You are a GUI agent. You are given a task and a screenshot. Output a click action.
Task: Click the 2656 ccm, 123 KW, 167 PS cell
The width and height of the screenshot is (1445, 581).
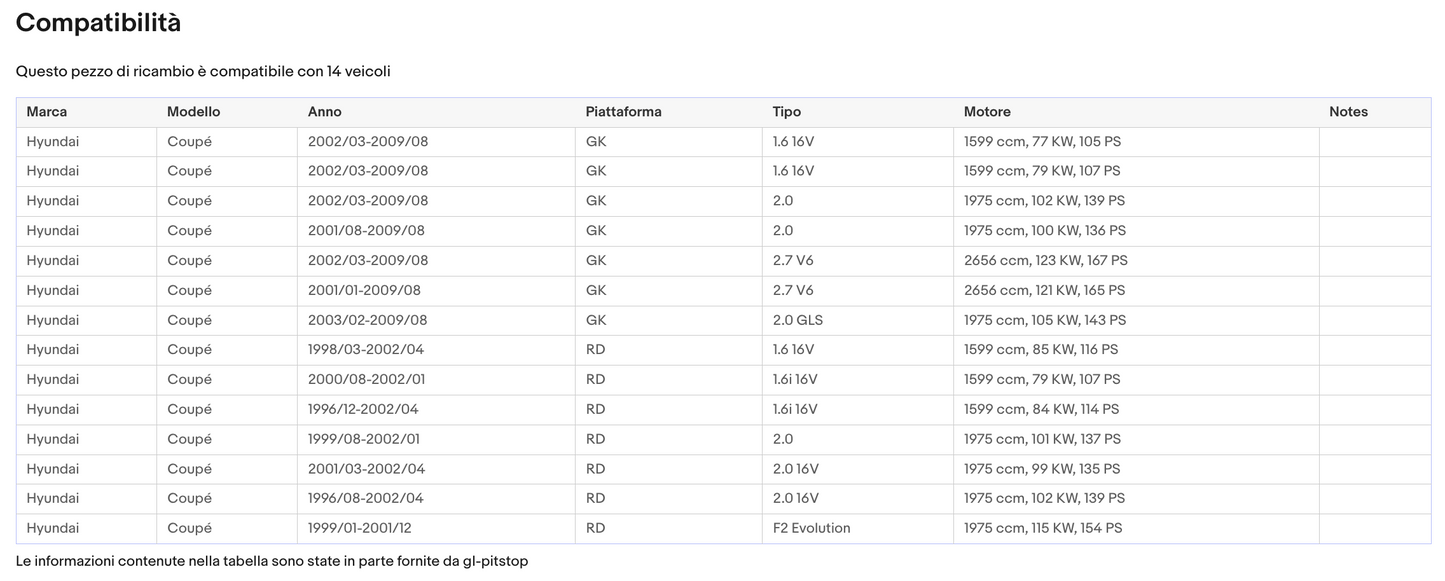coord(1045,261)
